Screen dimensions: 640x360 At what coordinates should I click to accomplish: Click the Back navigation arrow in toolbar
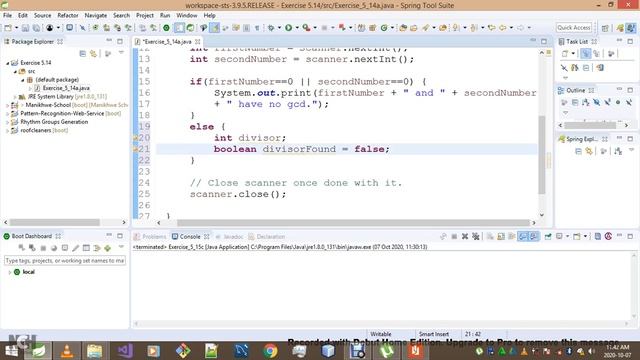tap(502, 28)
